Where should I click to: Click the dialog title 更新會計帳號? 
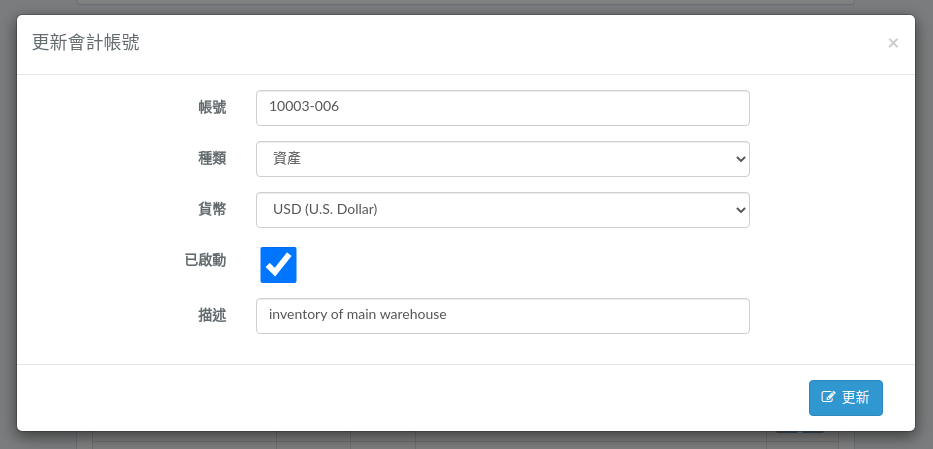pyautogui.click(x=86, y=43)
